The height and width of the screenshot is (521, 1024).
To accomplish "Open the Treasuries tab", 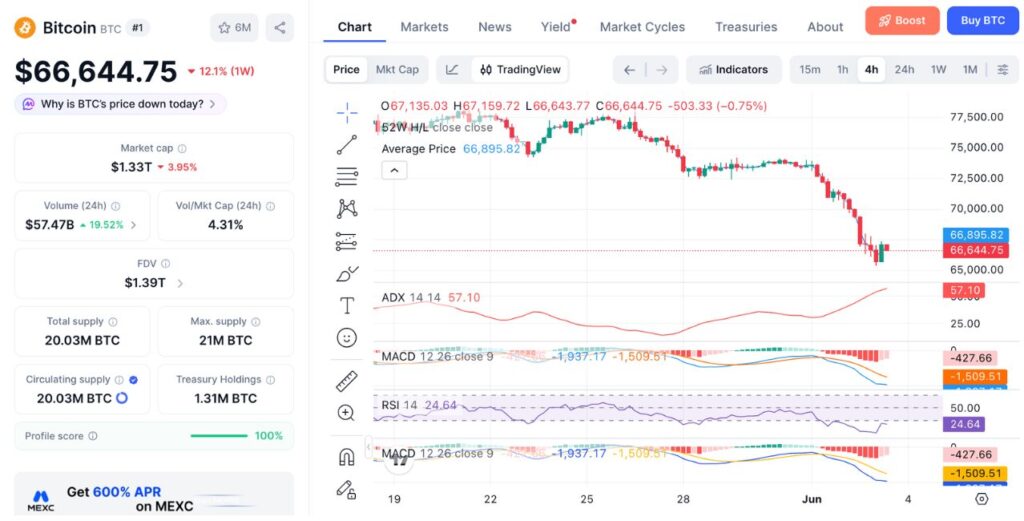I will [746, 27].
